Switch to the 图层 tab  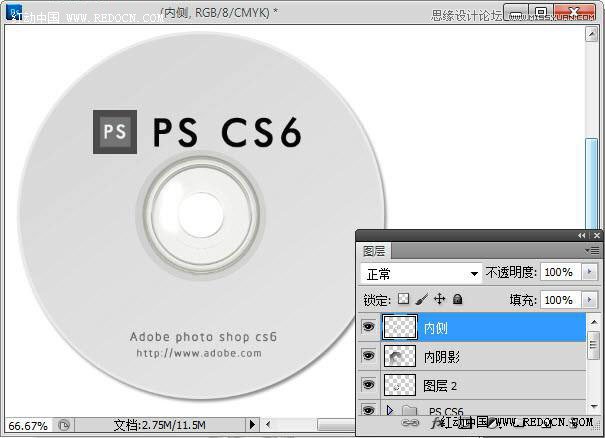374,251
